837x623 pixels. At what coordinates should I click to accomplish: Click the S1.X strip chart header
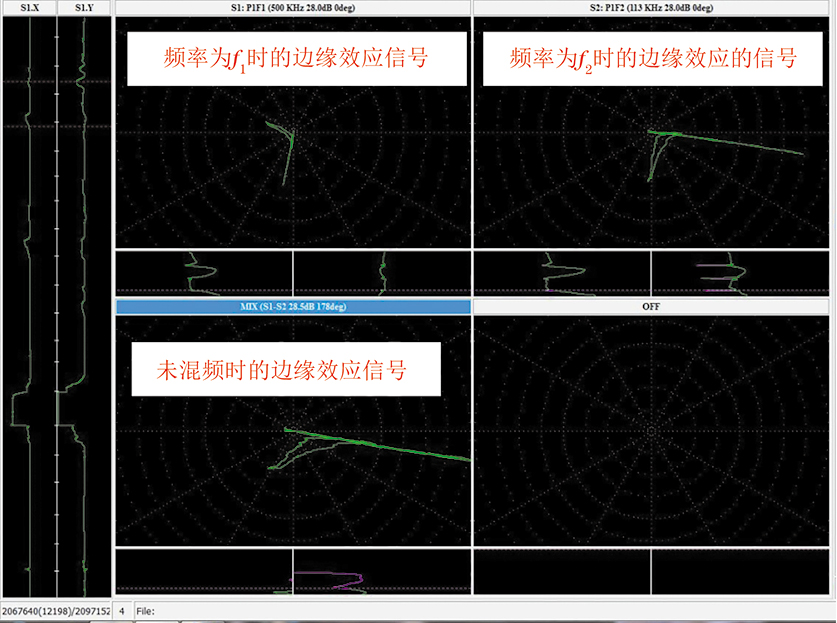[28, 8]
